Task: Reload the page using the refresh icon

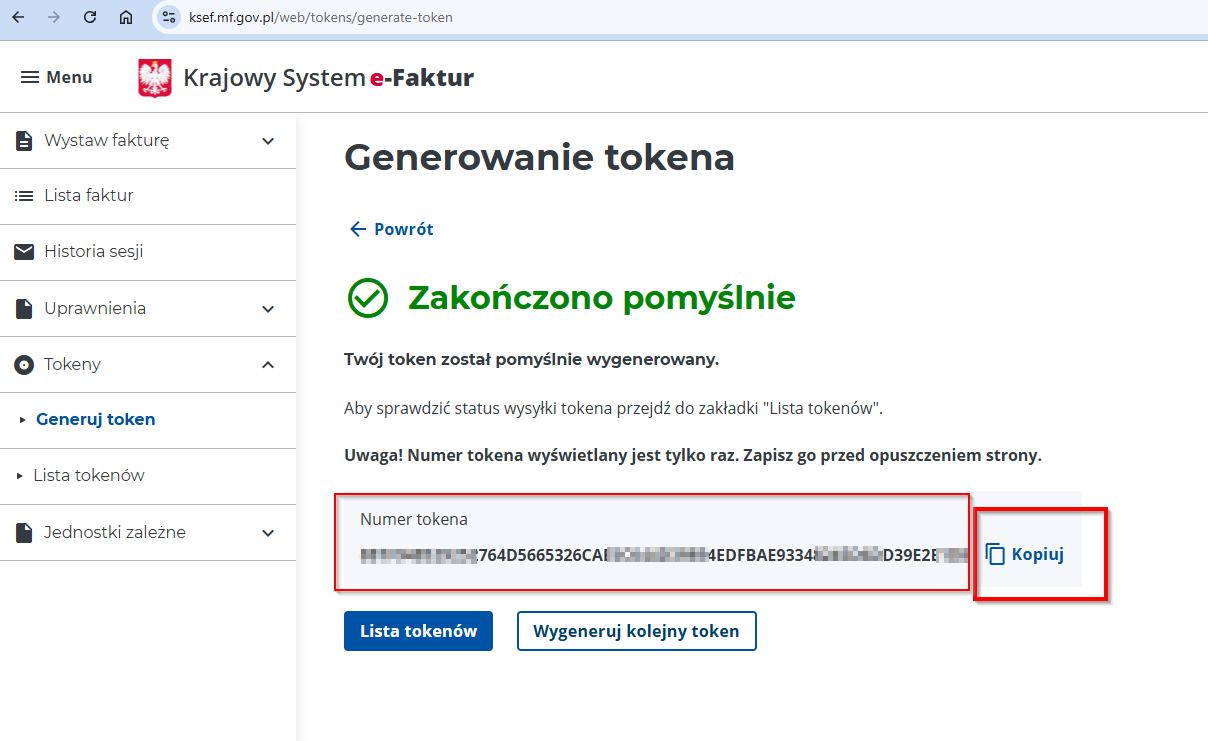Action: [90, 17]
